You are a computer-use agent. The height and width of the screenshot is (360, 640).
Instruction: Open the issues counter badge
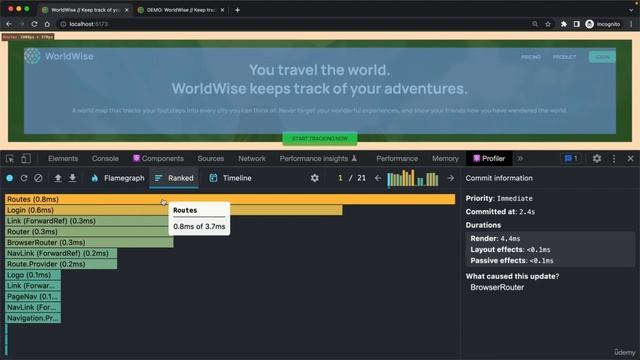[571, 158]
